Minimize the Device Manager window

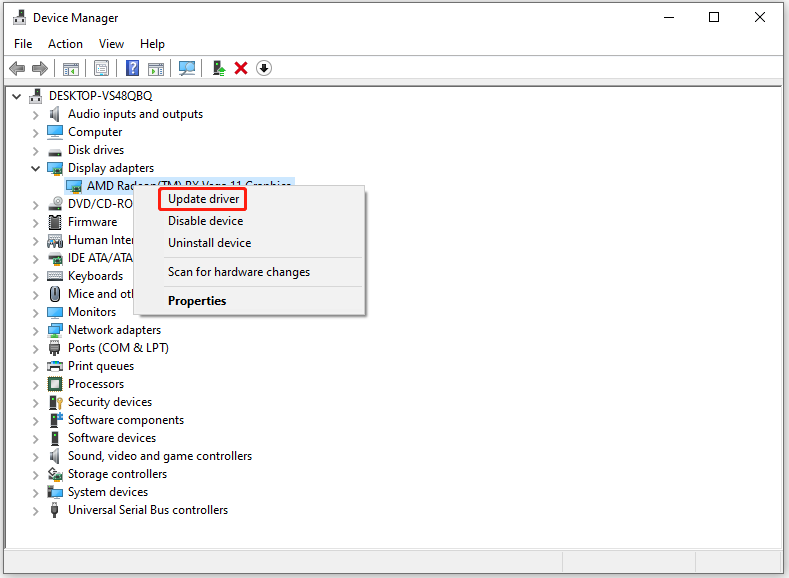[669, 18]
